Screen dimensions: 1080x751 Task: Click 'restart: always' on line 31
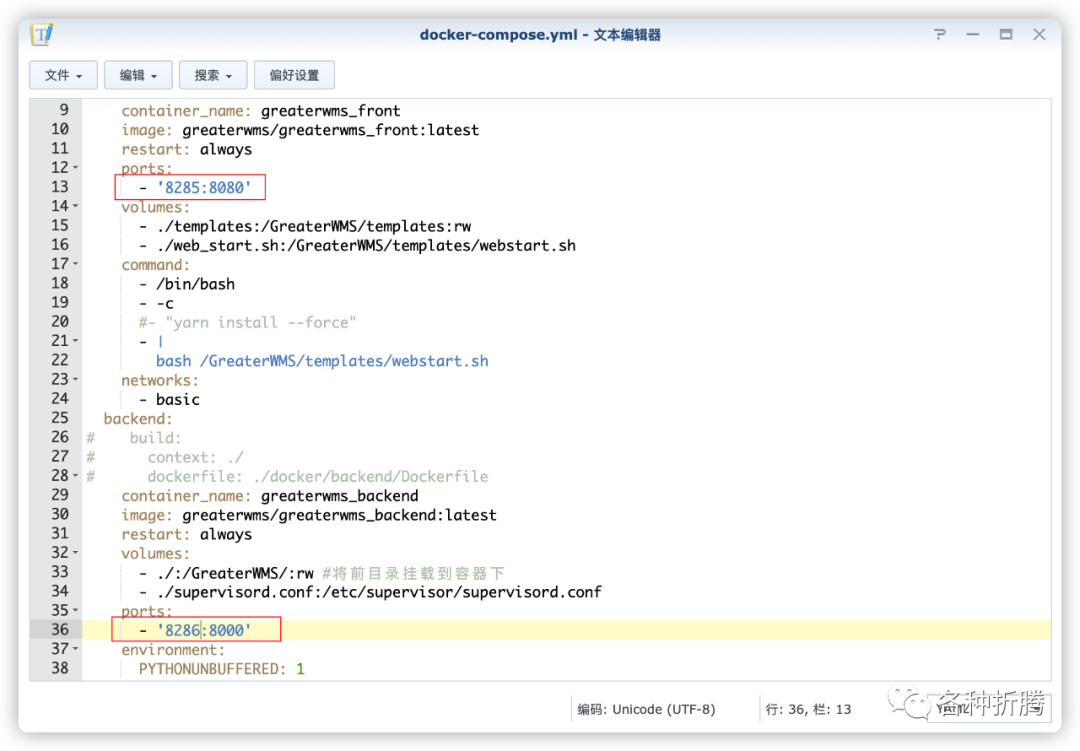pos(187,535)
